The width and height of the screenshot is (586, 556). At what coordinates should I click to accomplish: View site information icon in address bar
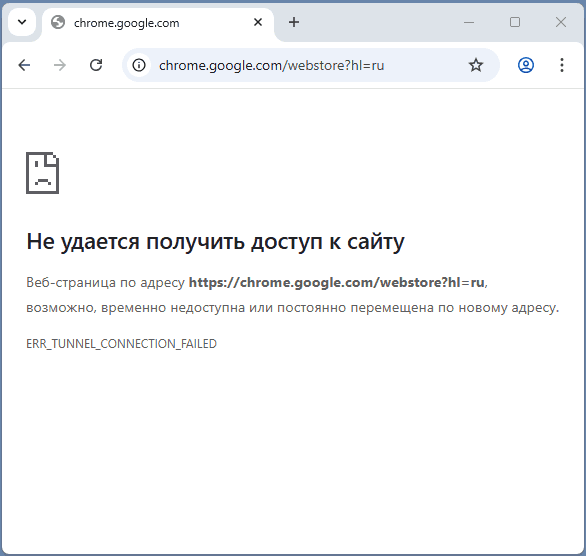point(139,65)
